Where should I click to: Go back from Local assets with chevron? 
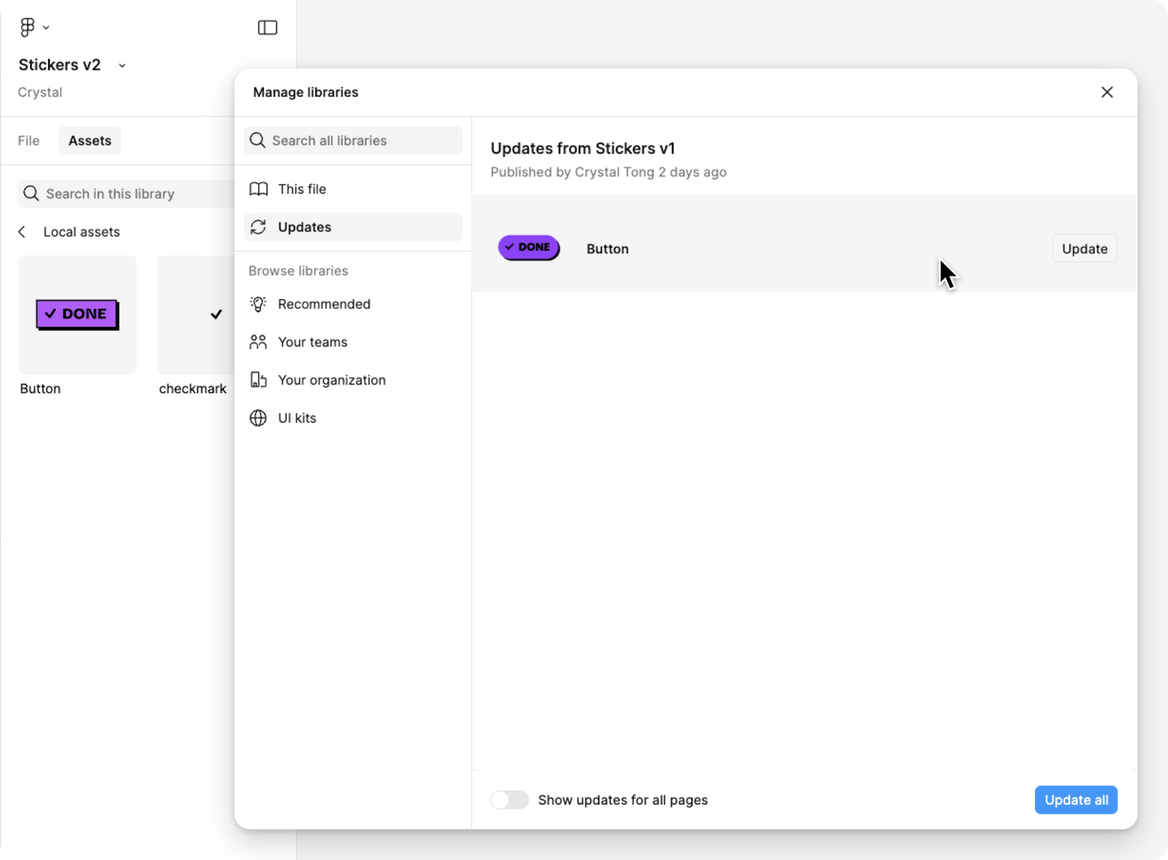tap(22, 232)
